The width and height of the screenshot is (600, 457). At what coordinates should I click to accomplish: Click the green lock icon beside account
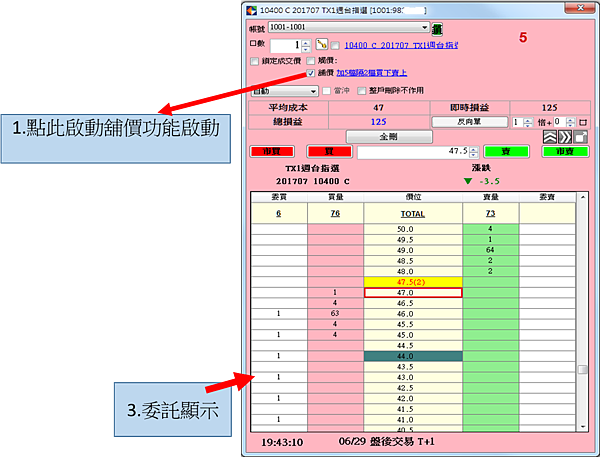pyautogui.click(x=437, y=29)
